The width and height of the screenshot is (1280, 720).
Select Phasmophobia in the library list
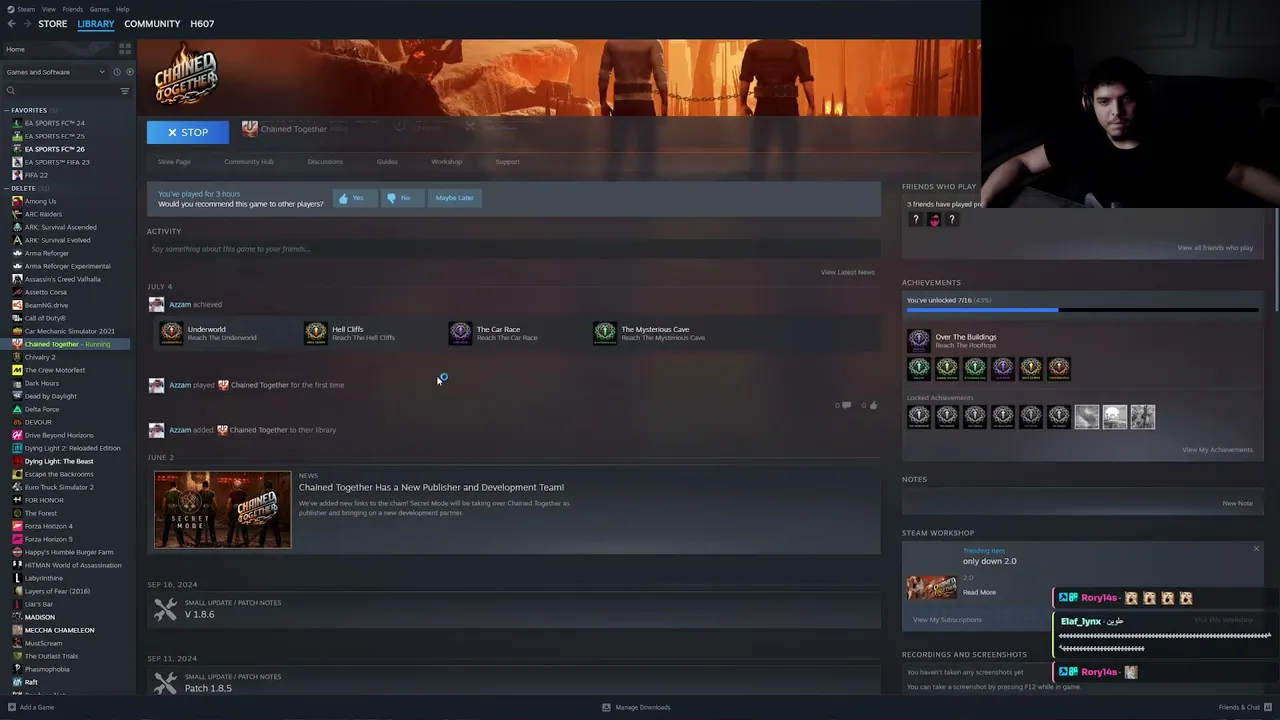click(47, 669)
